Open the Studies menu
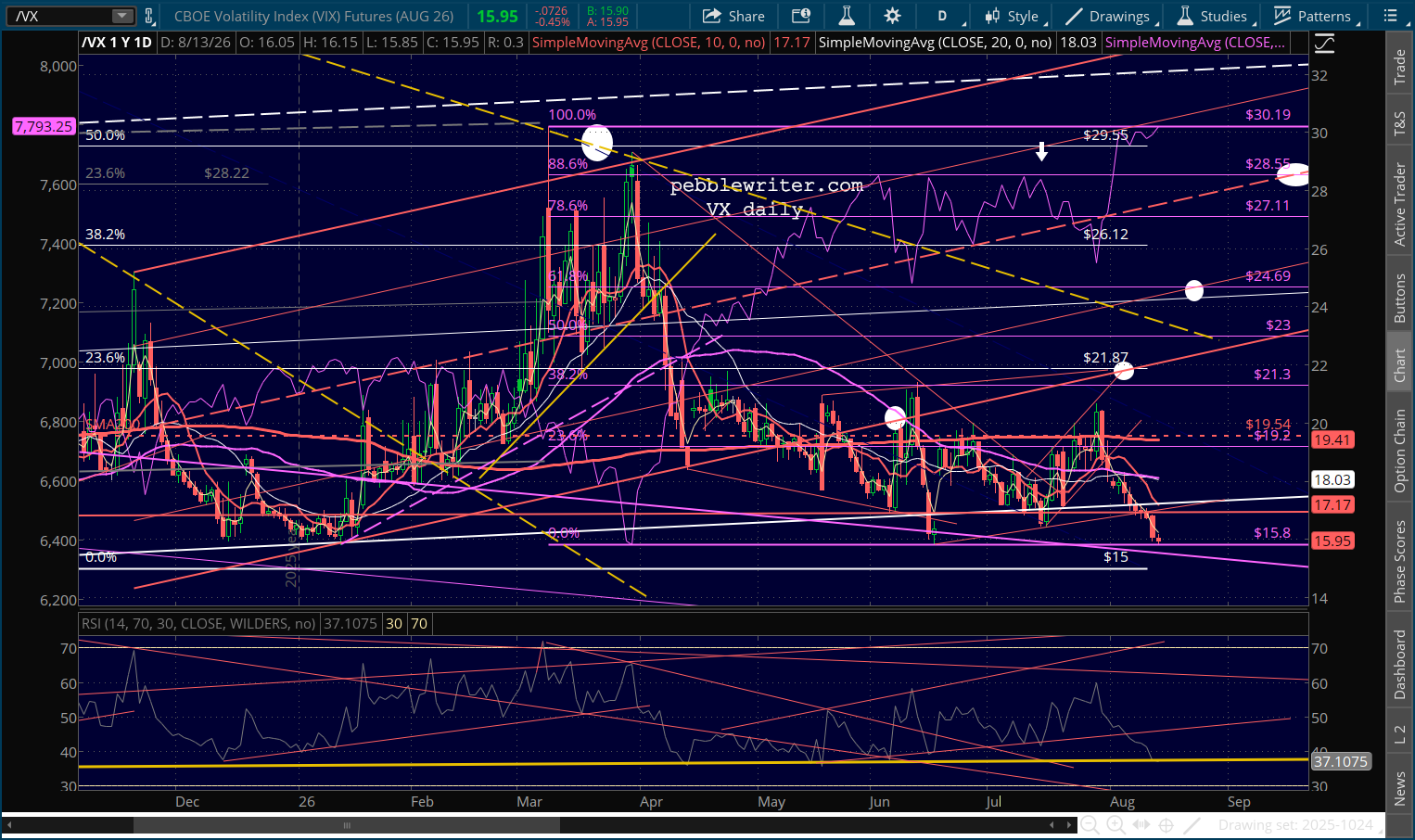 click(1215, 16)
